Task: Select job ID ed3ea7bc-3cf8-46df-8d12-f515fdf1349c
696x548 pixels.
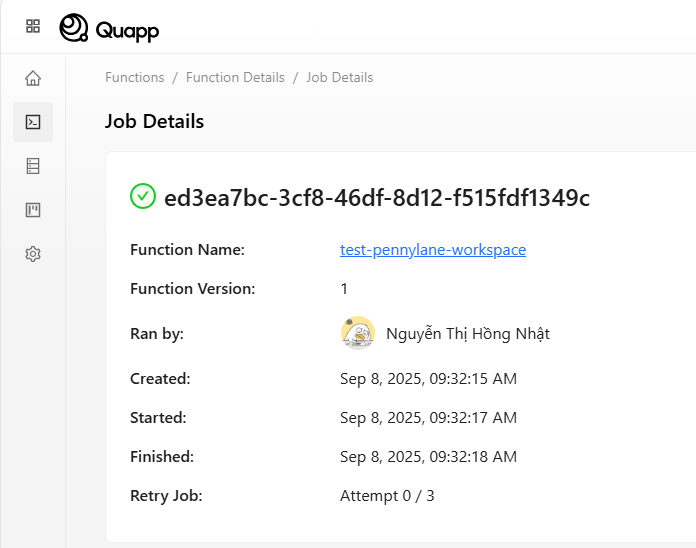Action: tap(377, 197)
